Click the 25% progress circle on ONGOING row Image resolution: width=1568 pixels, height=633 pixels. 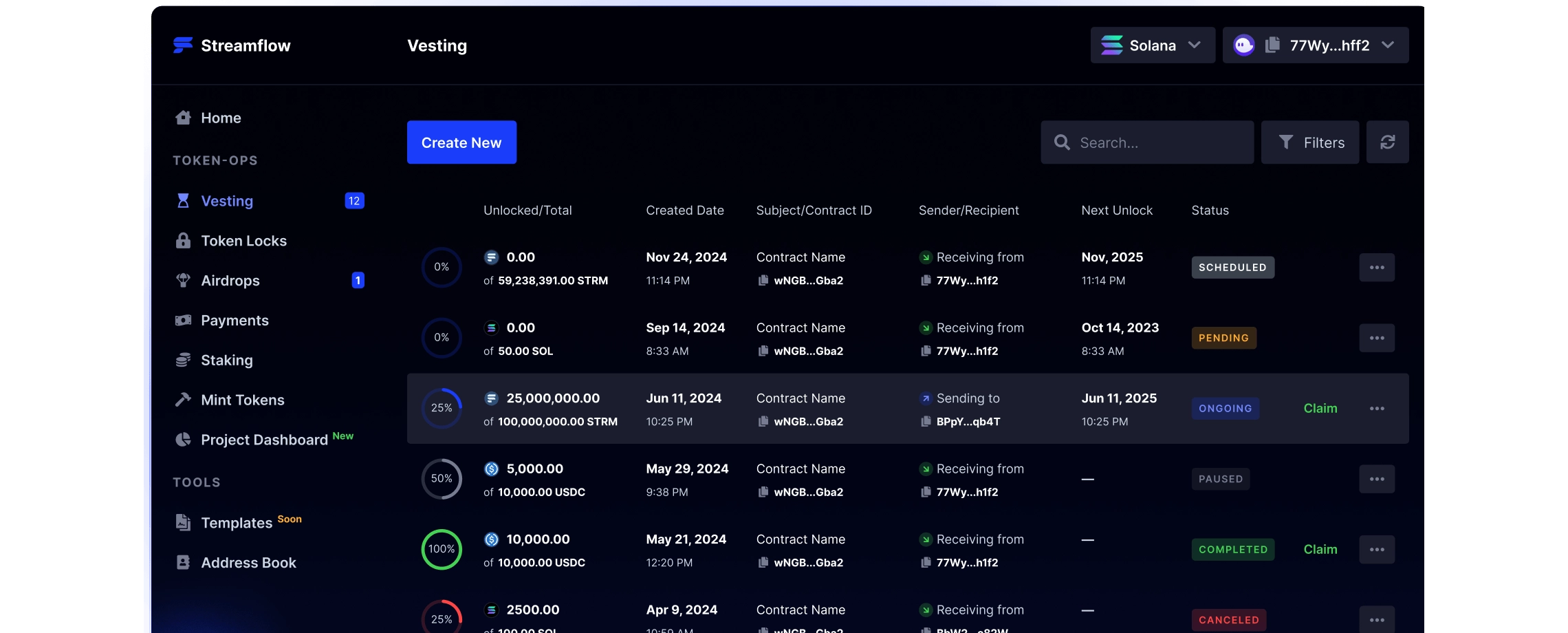coord(442,408)
